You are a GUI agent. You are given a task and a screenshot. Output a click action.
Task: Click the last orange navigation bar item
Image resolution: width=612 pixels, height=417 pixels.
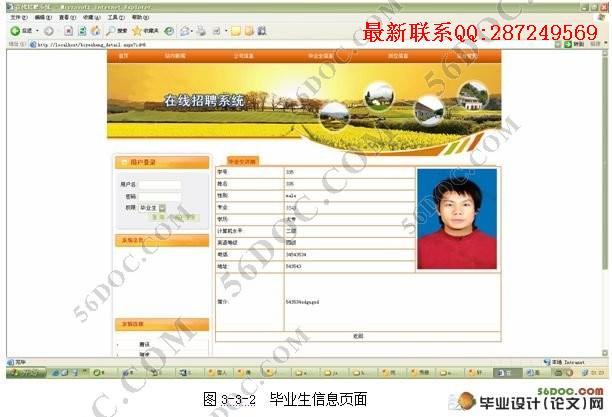tap(467, 56)
